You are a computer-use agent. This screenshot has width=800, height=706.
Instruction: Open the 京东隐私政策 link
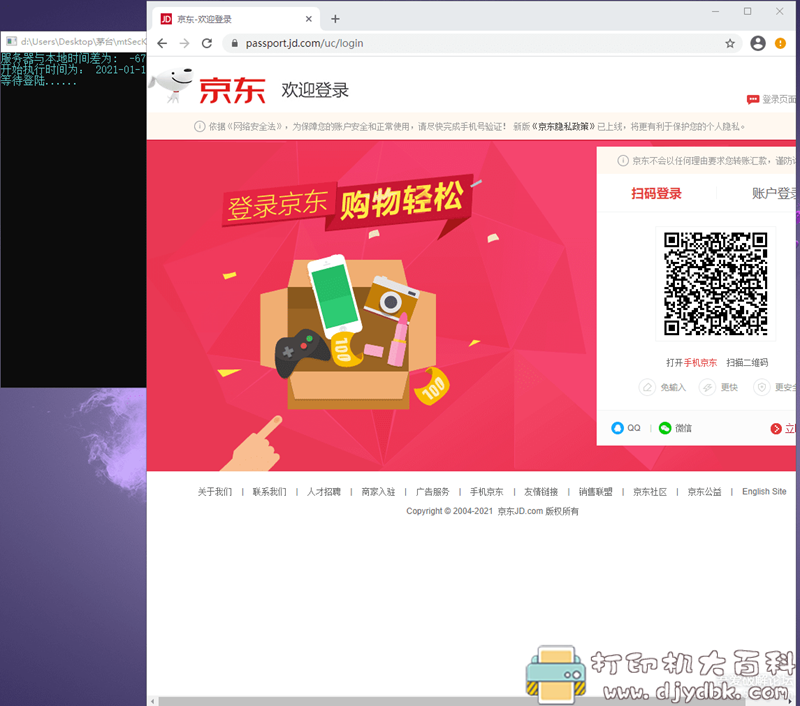coord(563,126)
